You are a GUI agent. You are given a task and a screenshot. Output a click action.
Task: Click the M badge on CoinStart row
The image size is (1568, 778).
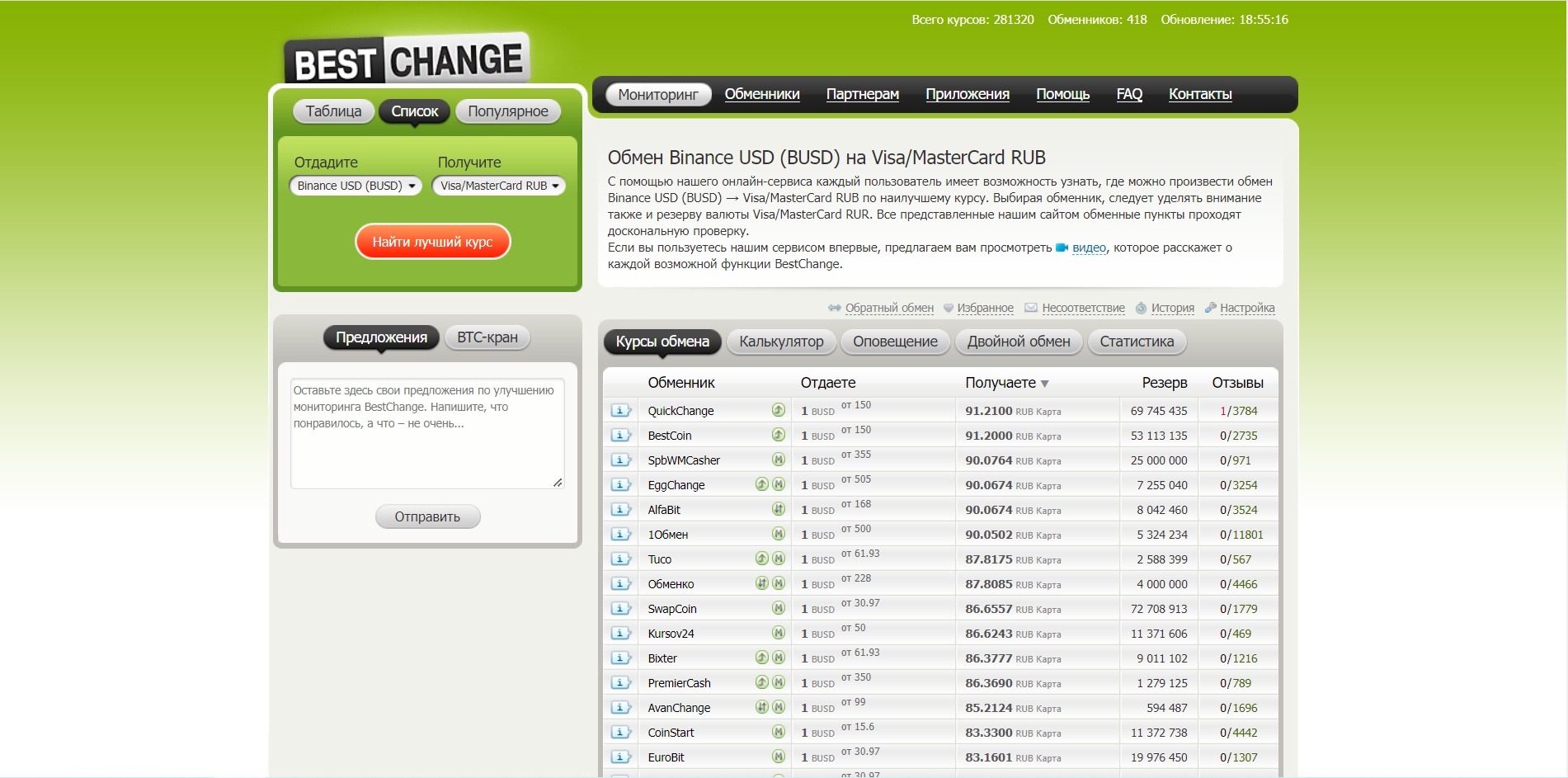point(778,732)
